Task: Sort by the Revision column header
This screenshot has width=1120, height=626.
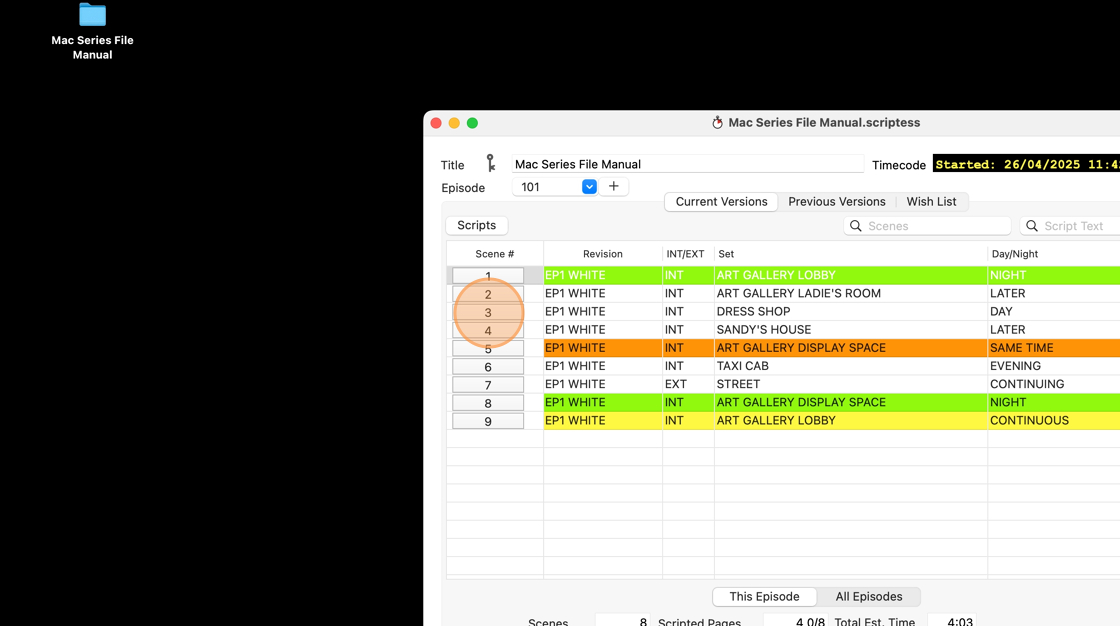Action: tap(602, 254)
